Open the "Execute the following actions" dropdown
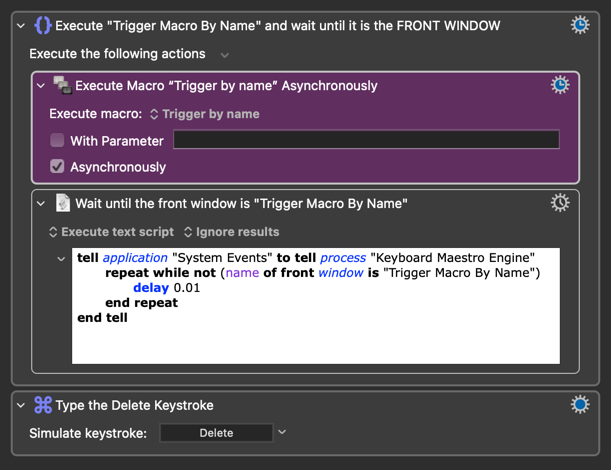The width and height of the screenshot is (611, 470). tap(224, 55)
